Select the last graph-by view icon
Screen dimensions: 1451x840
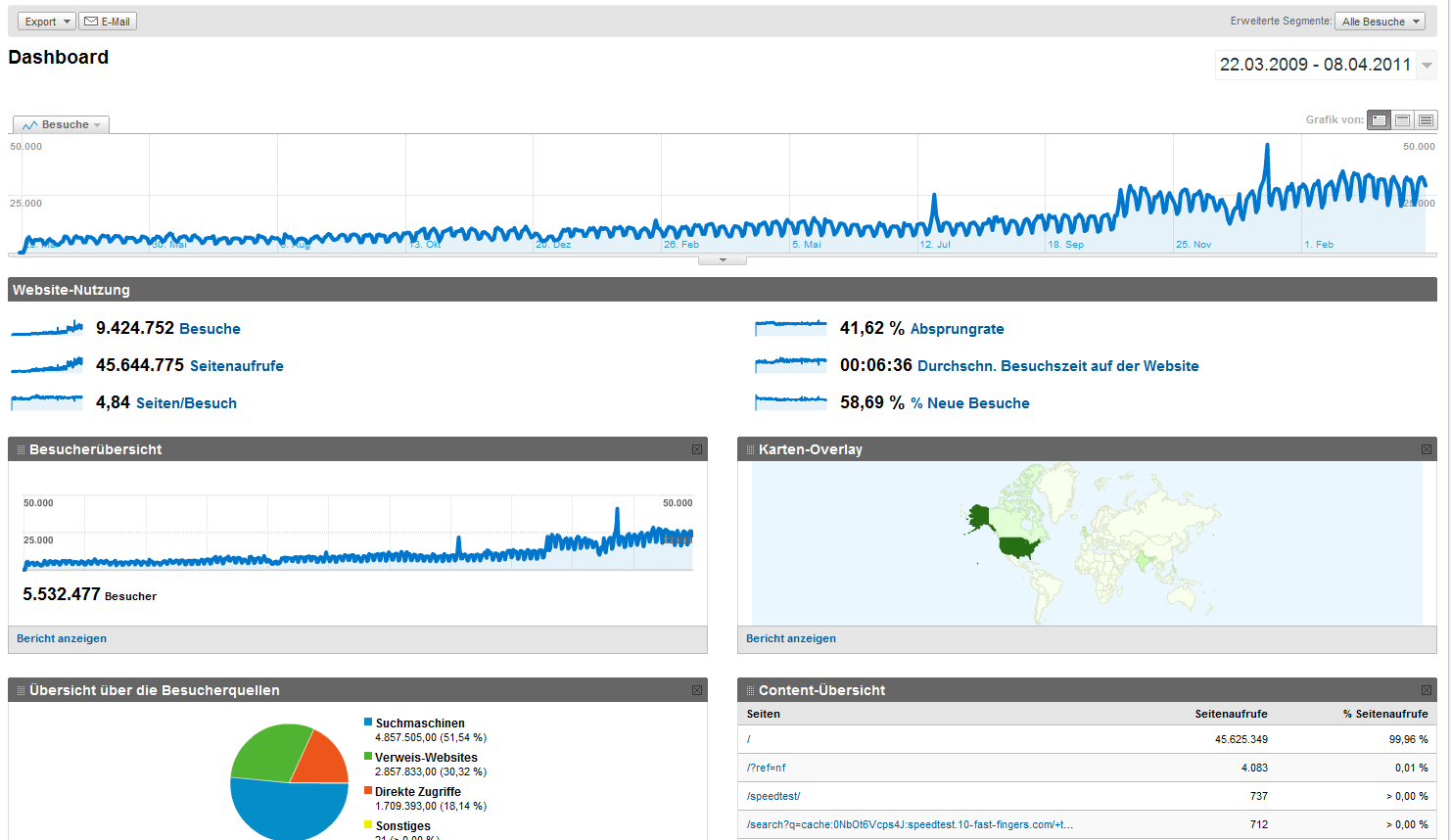pos(1426,119)
